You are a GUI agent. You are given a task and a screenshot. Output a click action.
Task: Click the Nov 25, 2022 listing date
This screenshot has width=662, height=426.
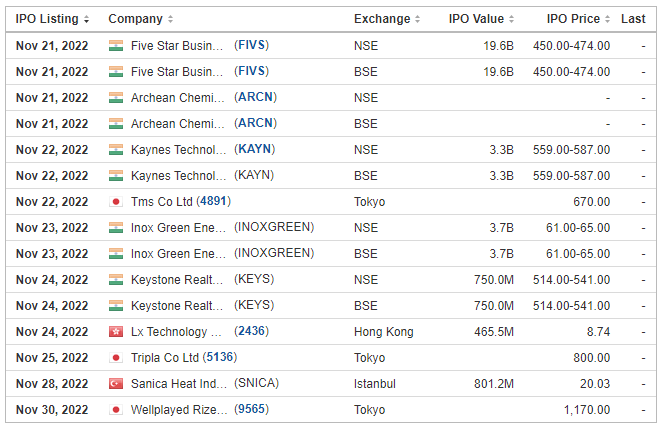(x=52, y=358)
